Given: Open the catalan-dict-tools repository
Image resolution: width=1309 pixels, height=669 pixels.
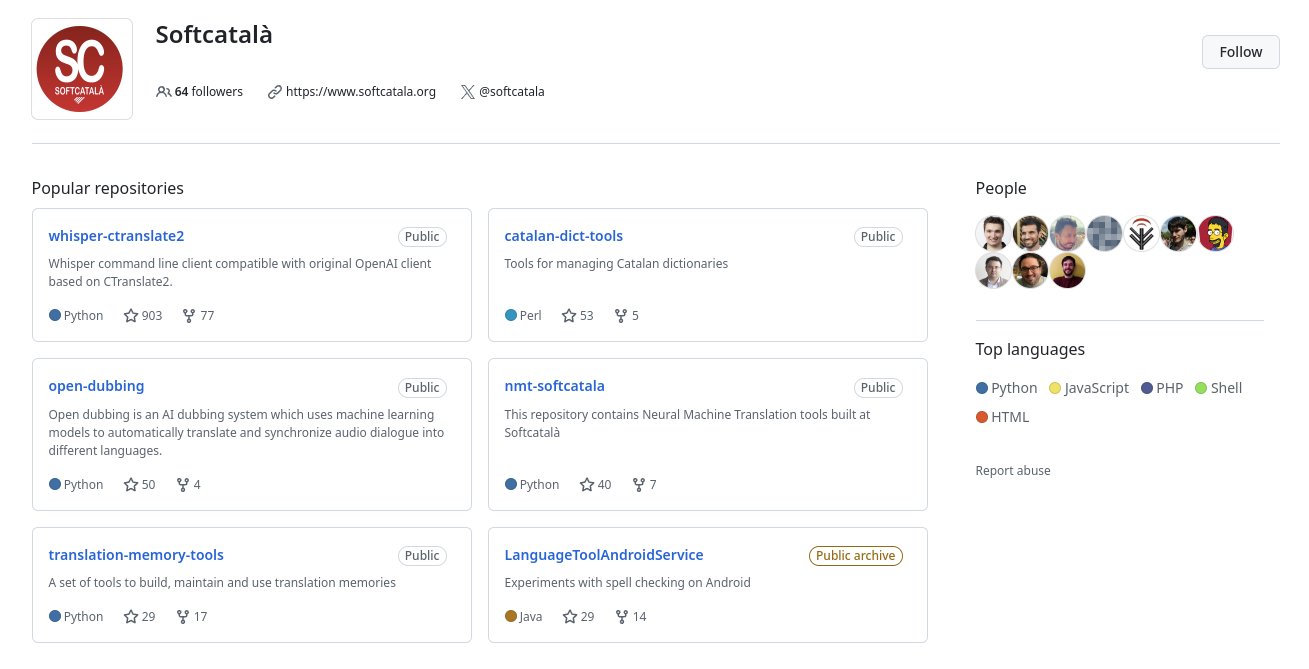Looking at the screenshot, I should coord(564,236).
